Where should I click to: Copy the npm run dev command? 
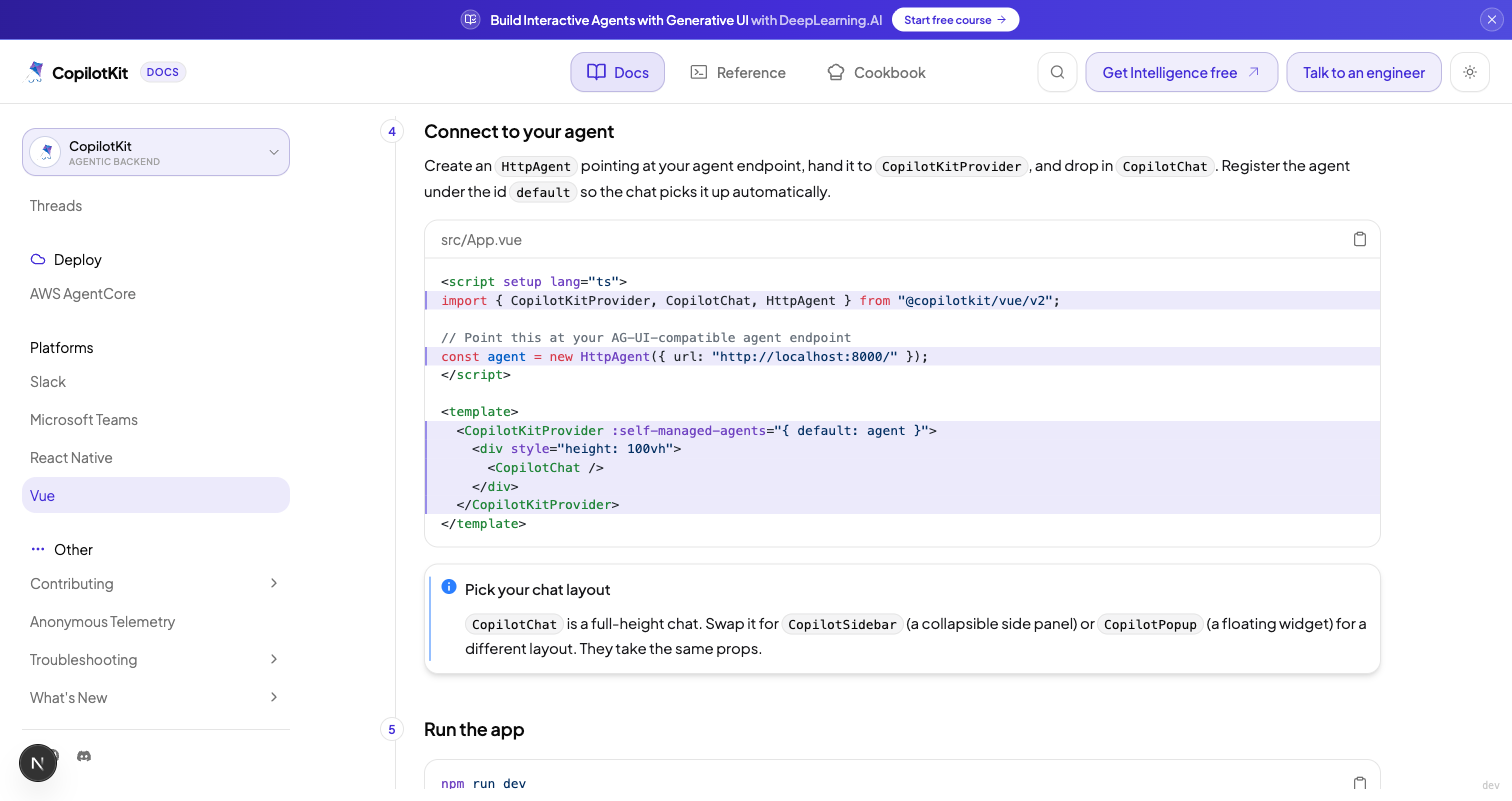[1359, 783]
